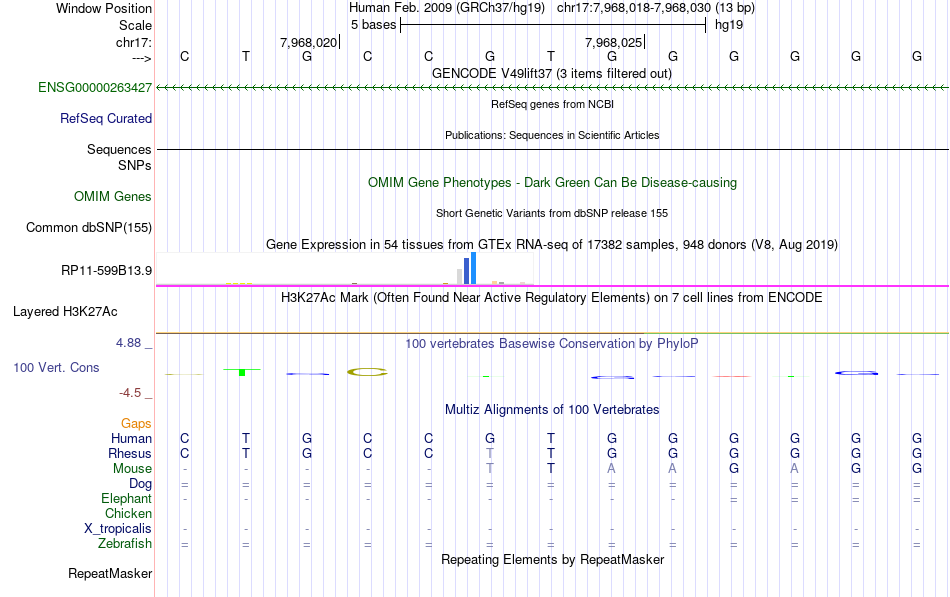Click the Layered H3K27Ac track label
The image size is (950, 597).
click(x=65, y=312)
